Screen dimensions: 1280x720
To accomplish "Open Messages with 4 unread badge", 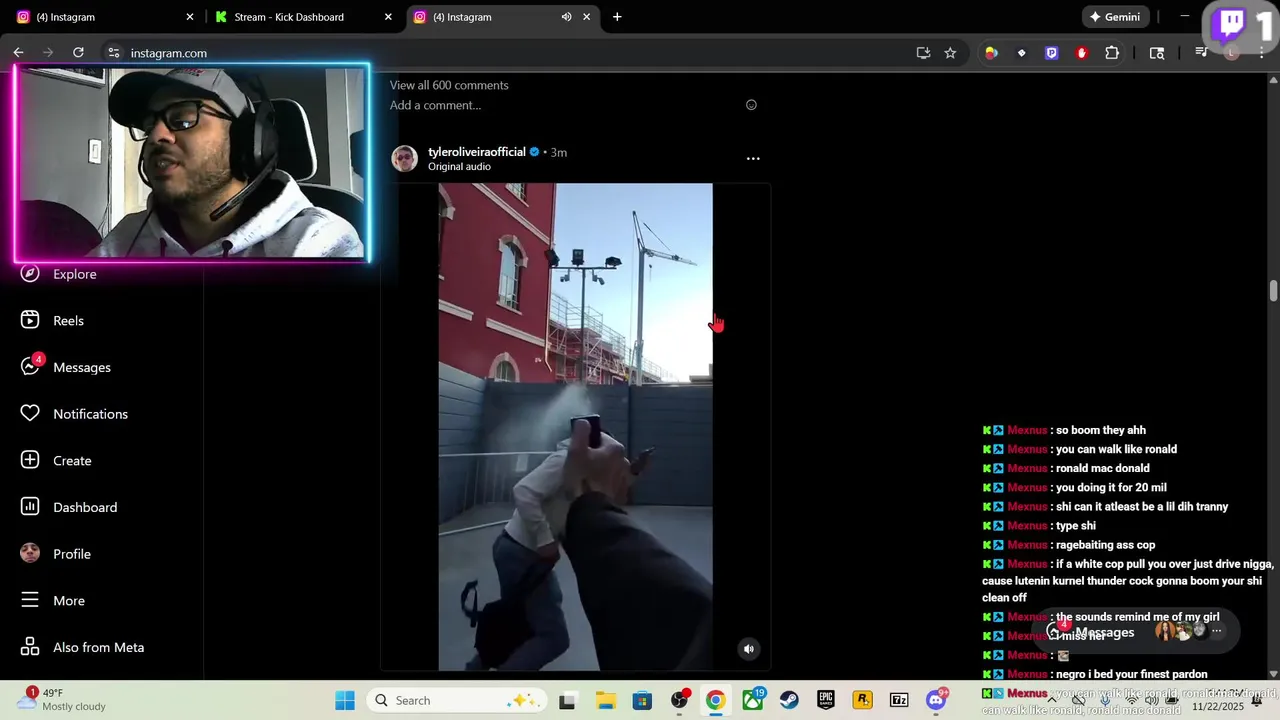I will click(x=66, y=366).
